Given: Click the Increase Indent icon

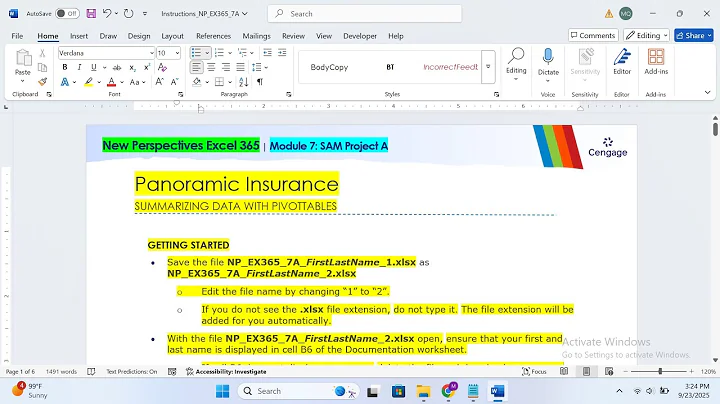Looking at the screenshot, I should (x=282, y=53).
